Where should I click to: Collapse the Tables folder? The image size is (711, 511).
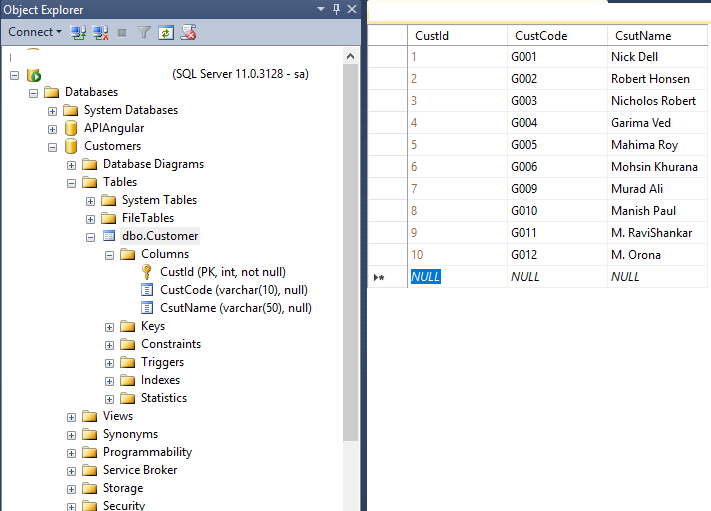pyautogui.click(x=71, y=183)
